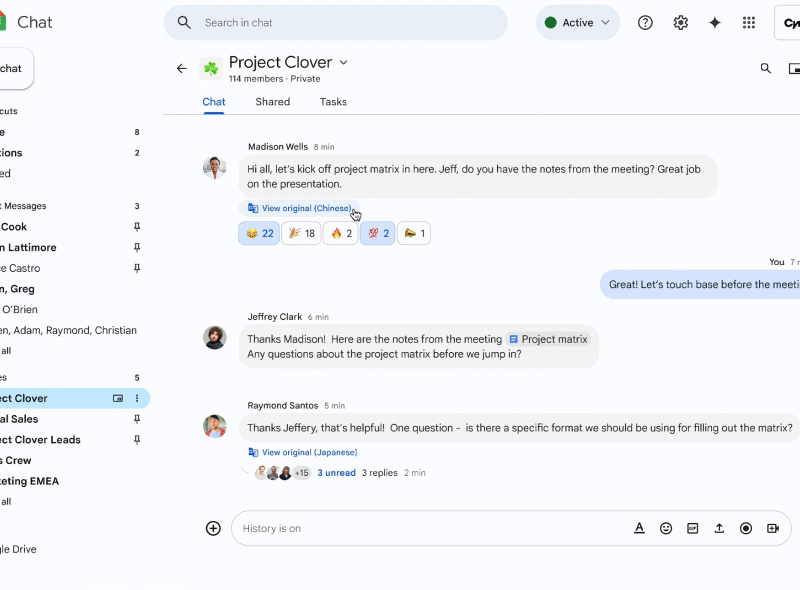Image resolution: width=800 pixels, height=590 pixels.
Task: Unpin the Cook conversation pin icon
Action: tap(137, 227)
